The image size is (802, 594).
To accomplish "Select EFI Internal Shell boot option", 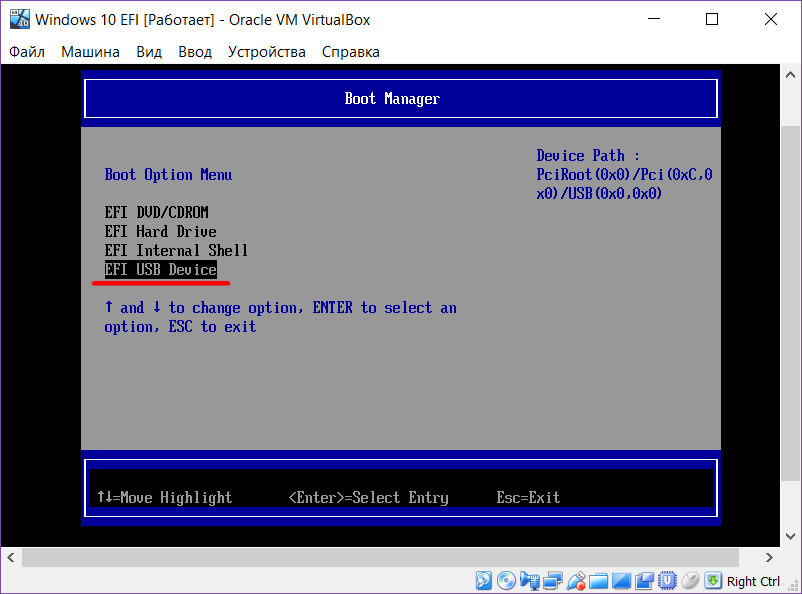I will pos(176,250).
